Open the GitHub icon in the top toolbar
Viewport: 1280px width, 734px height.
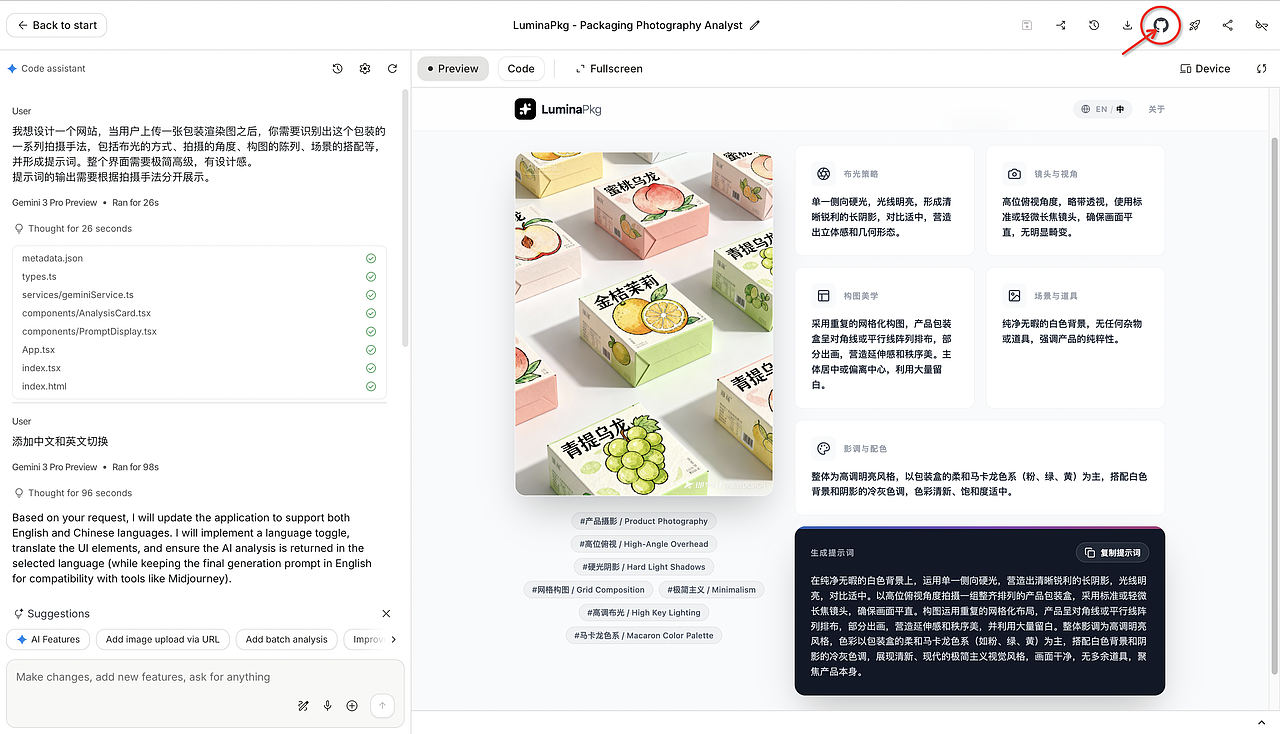pyautogui.click(x=1160, y=25)
